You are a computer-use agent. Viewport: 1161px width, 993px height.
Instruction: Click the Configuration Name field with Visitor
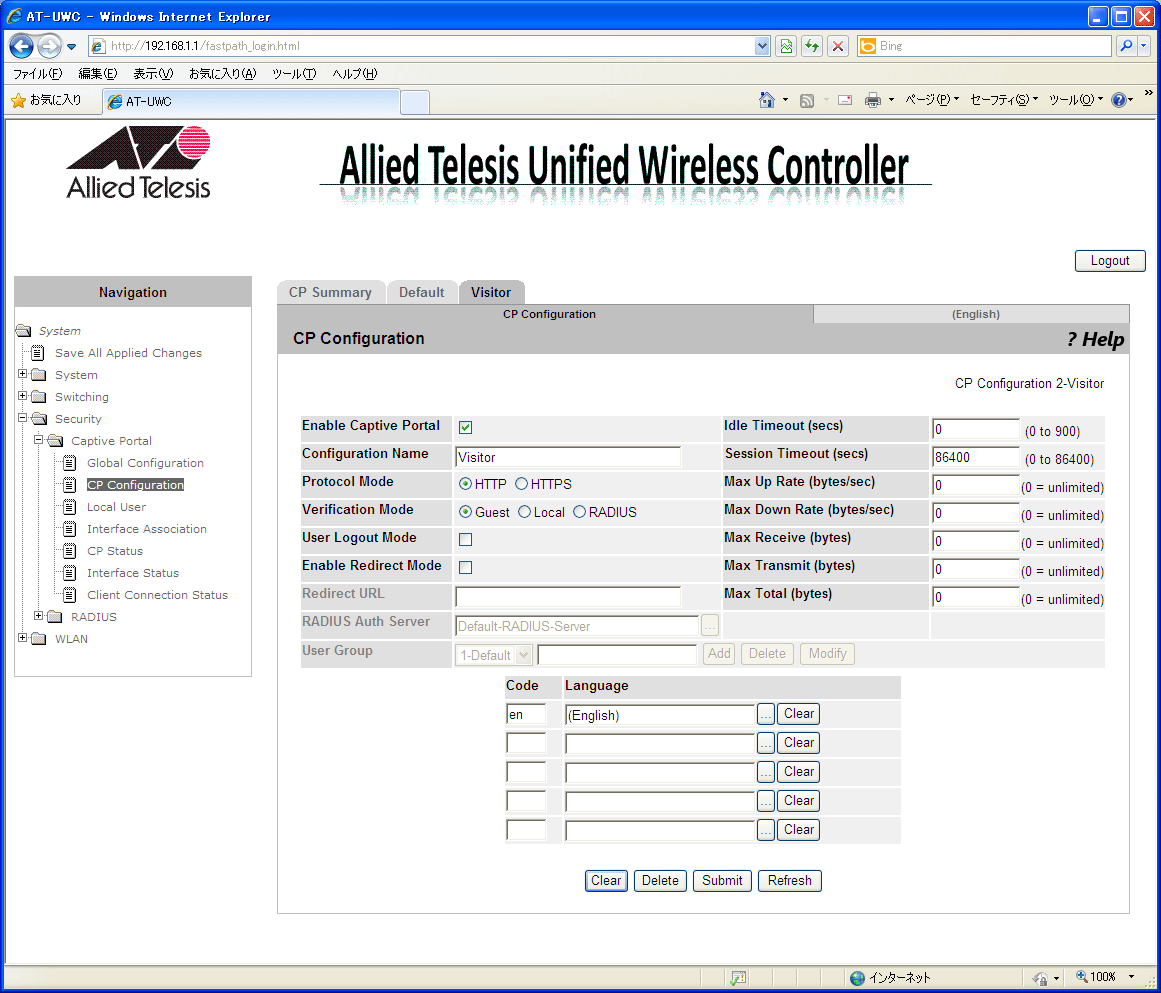(568, 457)
